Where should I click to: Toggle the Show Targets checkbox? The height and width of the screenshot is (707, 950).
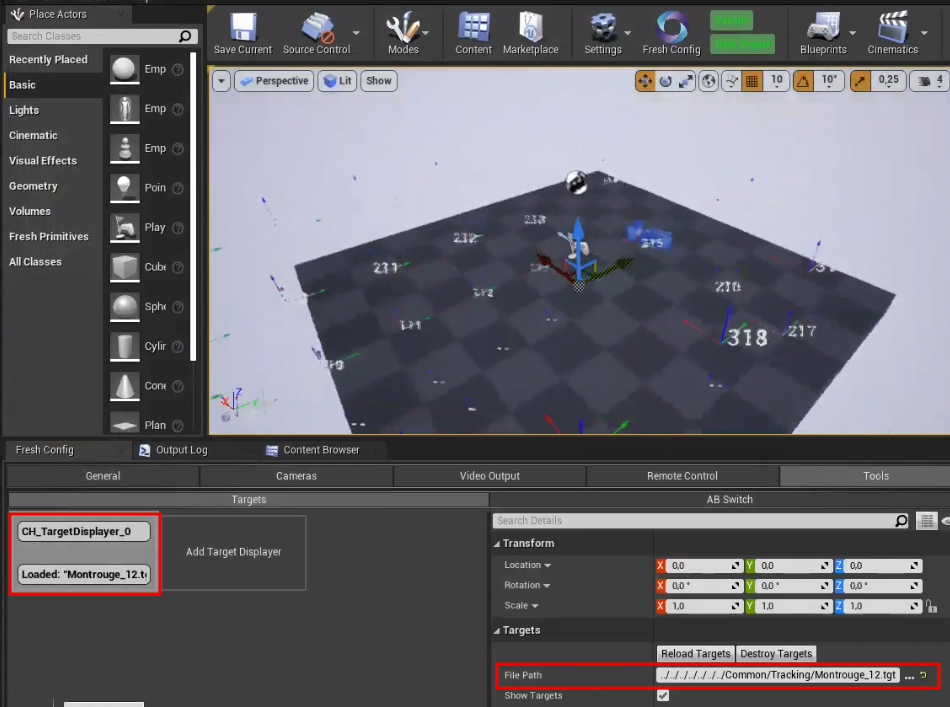coord(663,695)
